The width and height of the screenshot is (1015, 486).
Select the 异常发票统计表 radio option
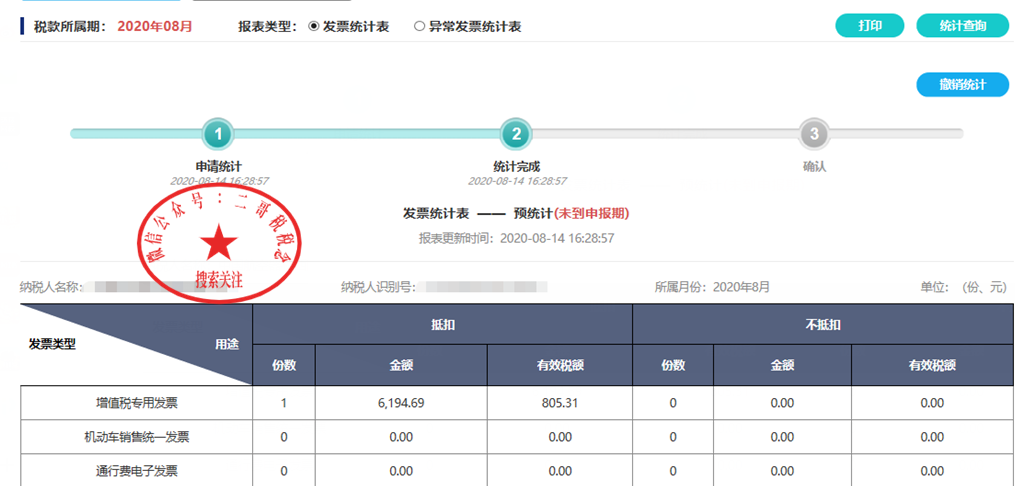pyautogui.click(x=419, y=27)
